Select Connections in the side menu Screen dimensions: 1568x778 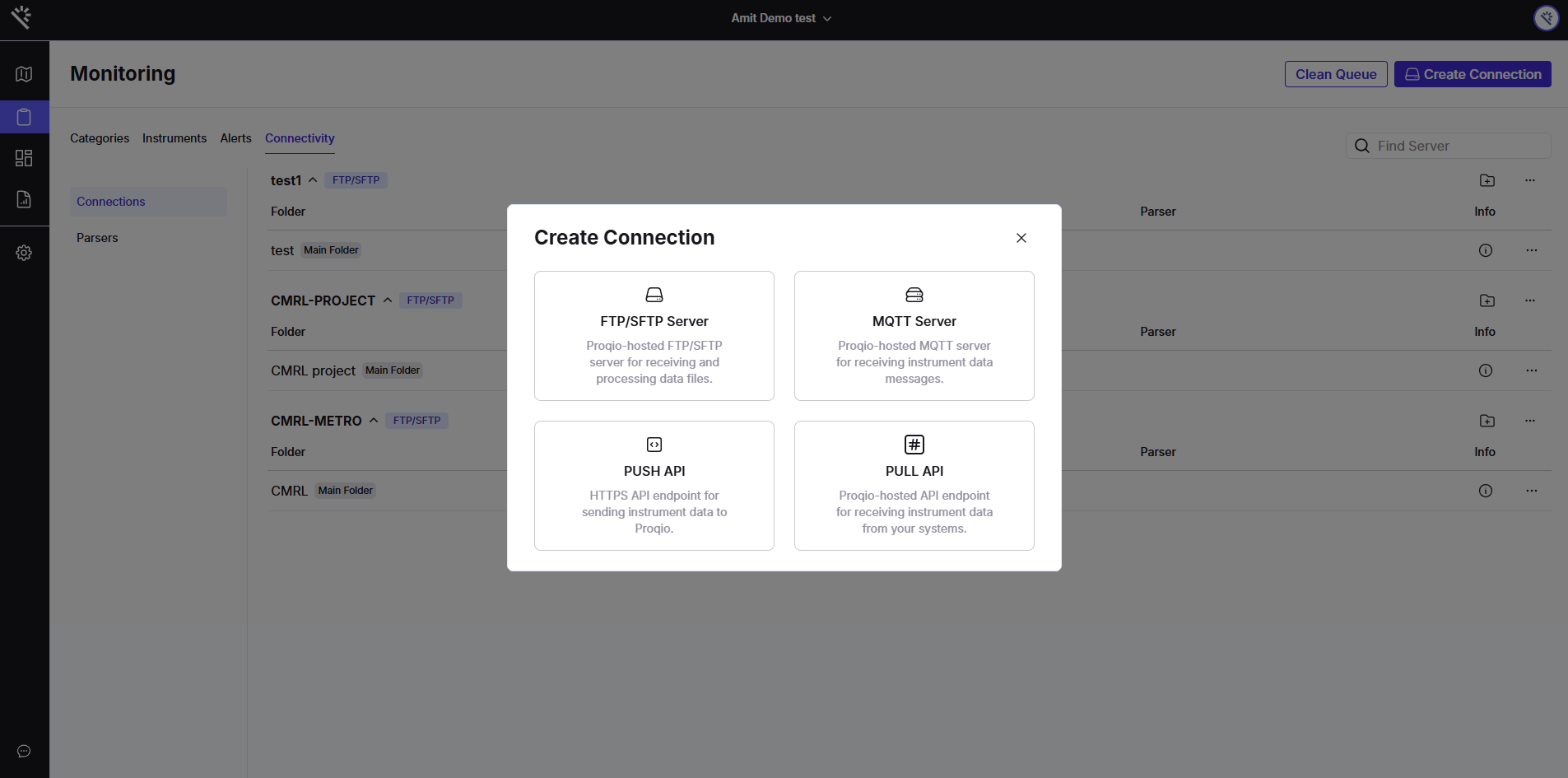tap(148, 202)
